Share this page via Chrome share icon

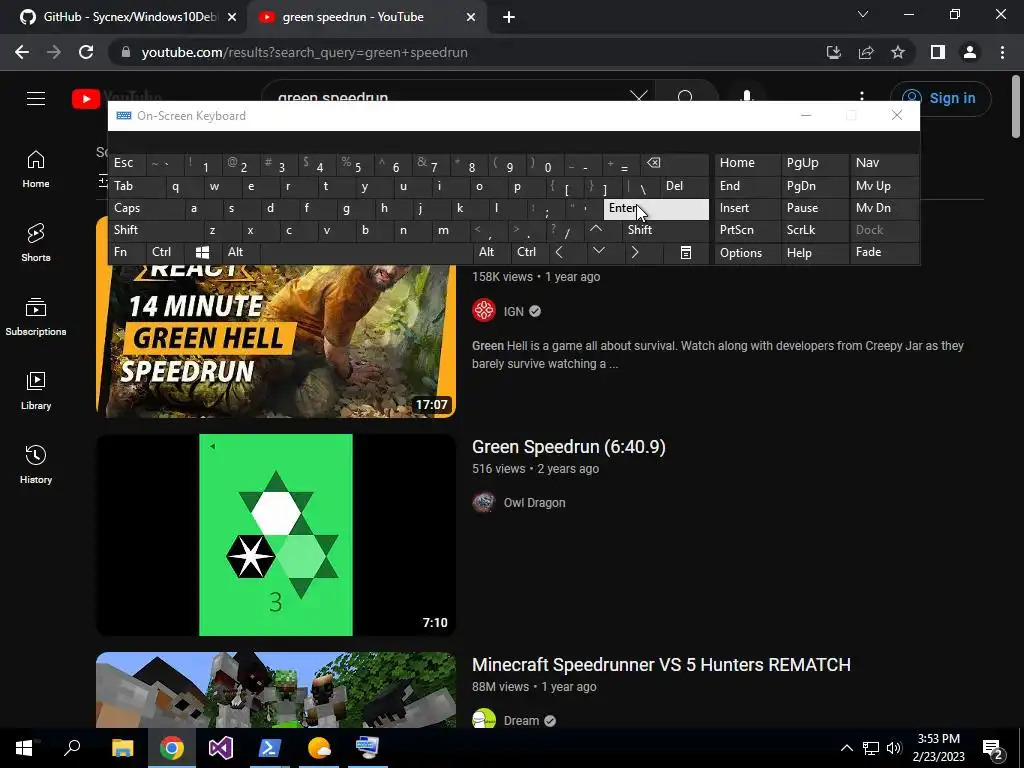click(866, 52)
